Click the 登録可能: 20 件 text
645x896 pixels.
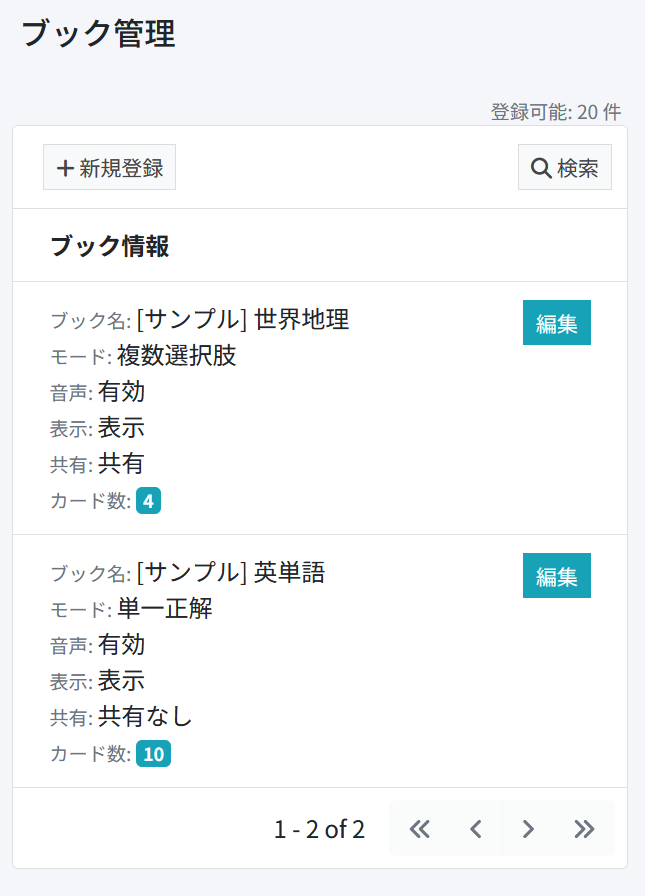556,111
